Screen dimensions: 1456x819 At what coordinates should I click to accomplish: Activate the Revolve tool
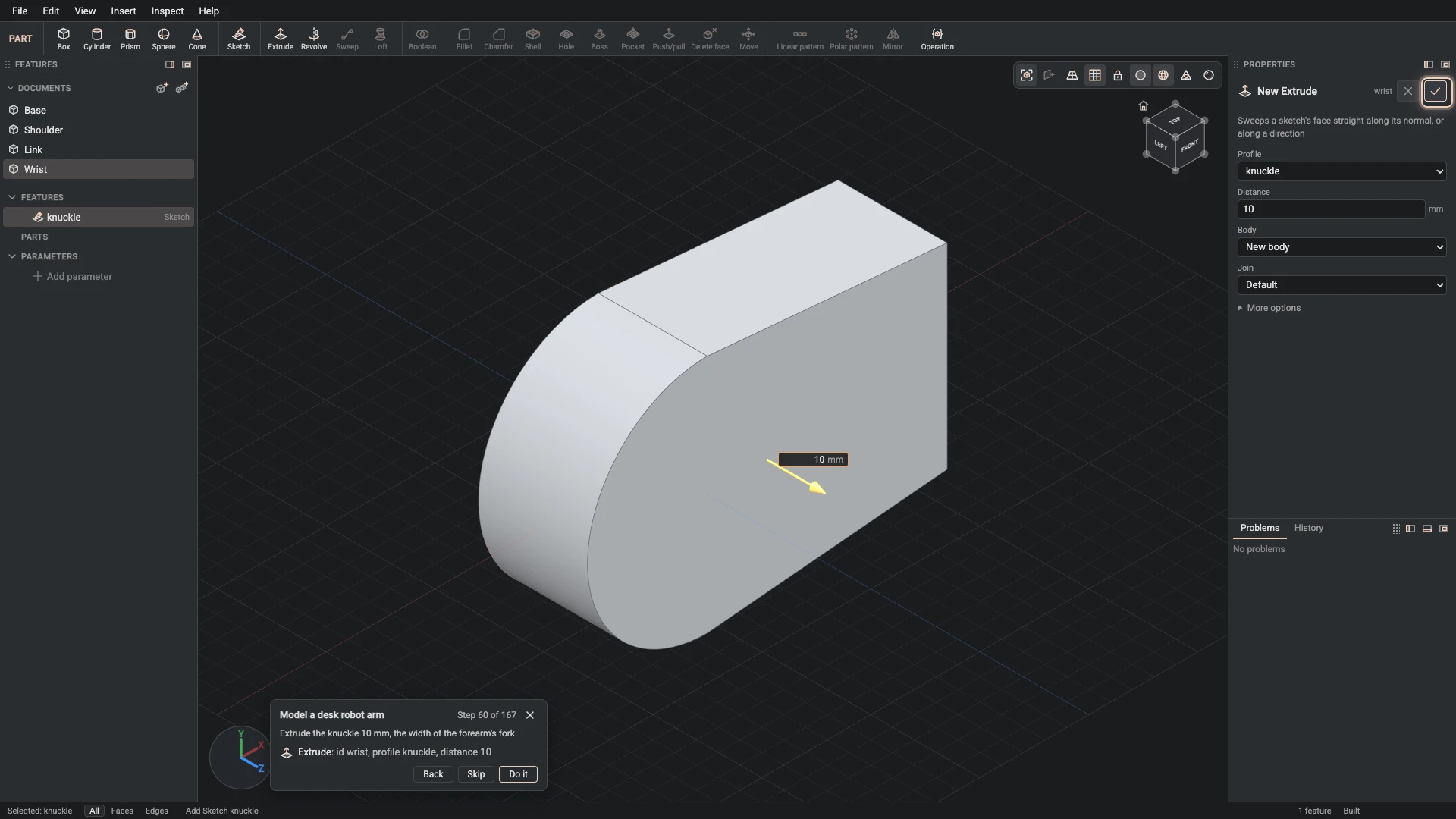coord(314,39)
